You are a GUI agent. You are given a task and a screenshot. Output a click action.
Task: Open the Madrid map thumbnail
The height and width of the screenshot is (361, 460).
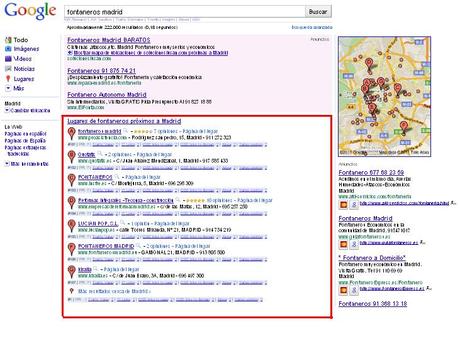[x=384, y=96]
